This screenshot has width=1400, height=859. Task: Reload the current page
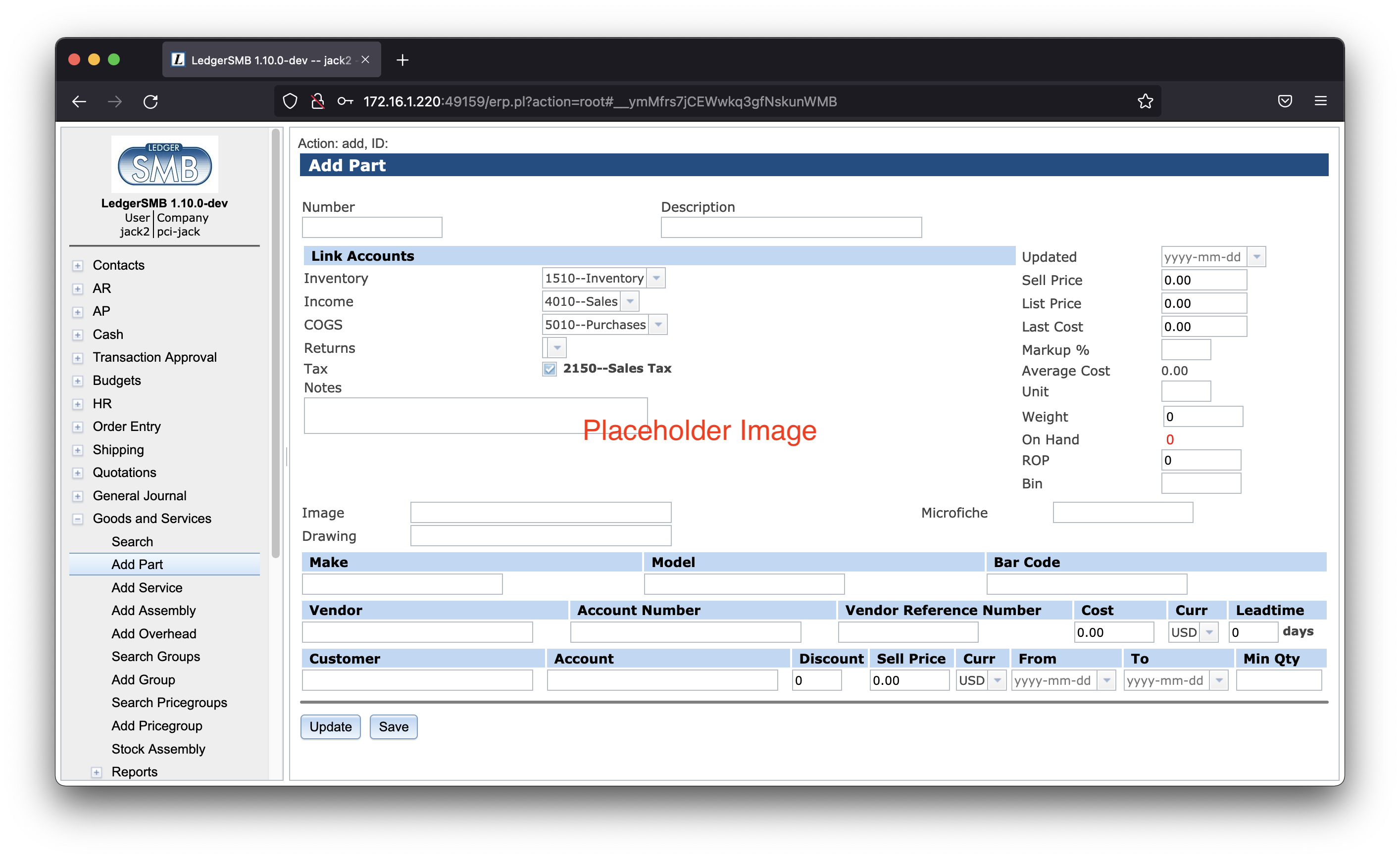(x=150, y=102)
